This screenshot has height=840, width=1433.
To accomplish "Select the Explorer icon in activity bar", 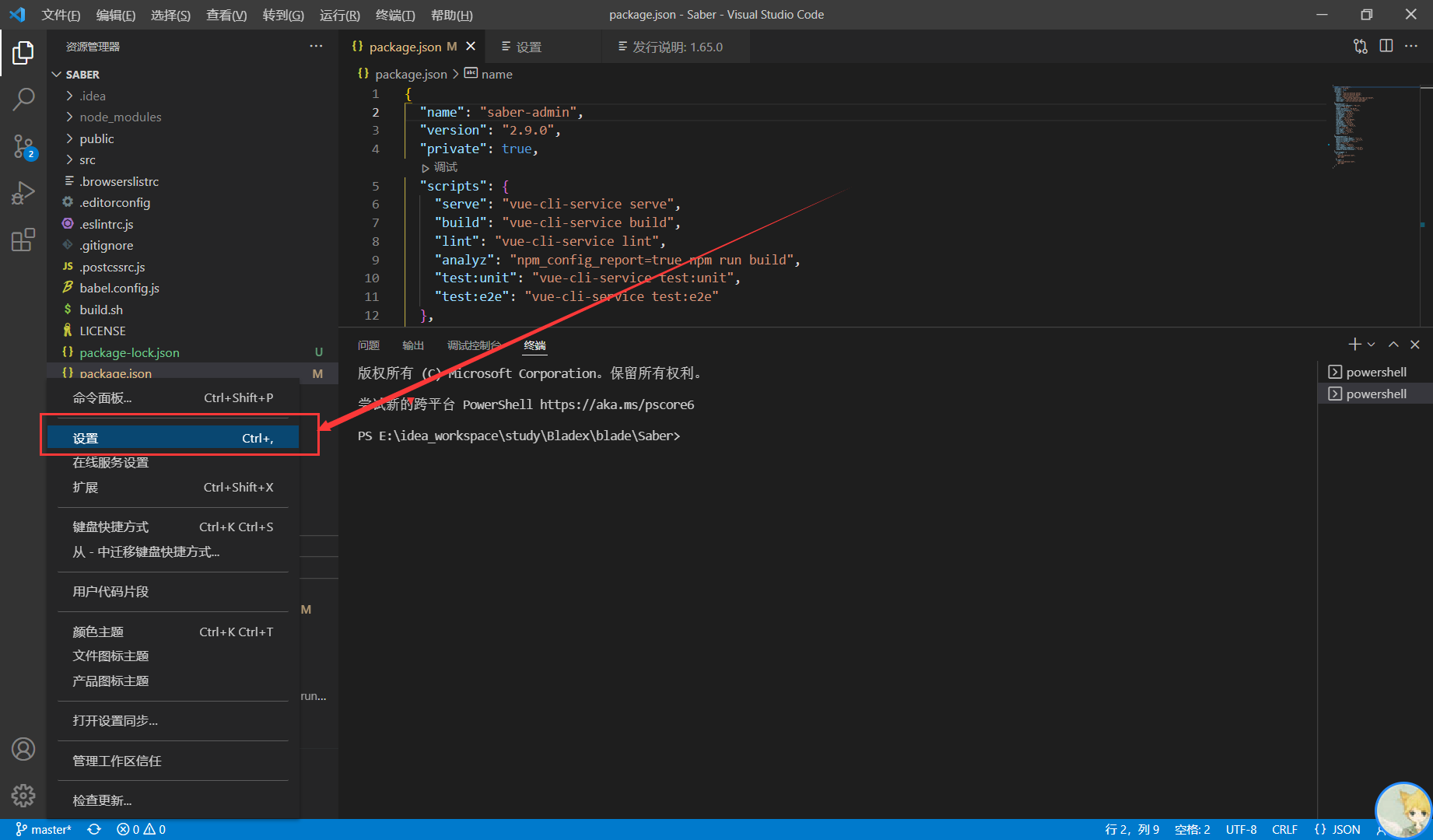I will click(x=23, y=52).
